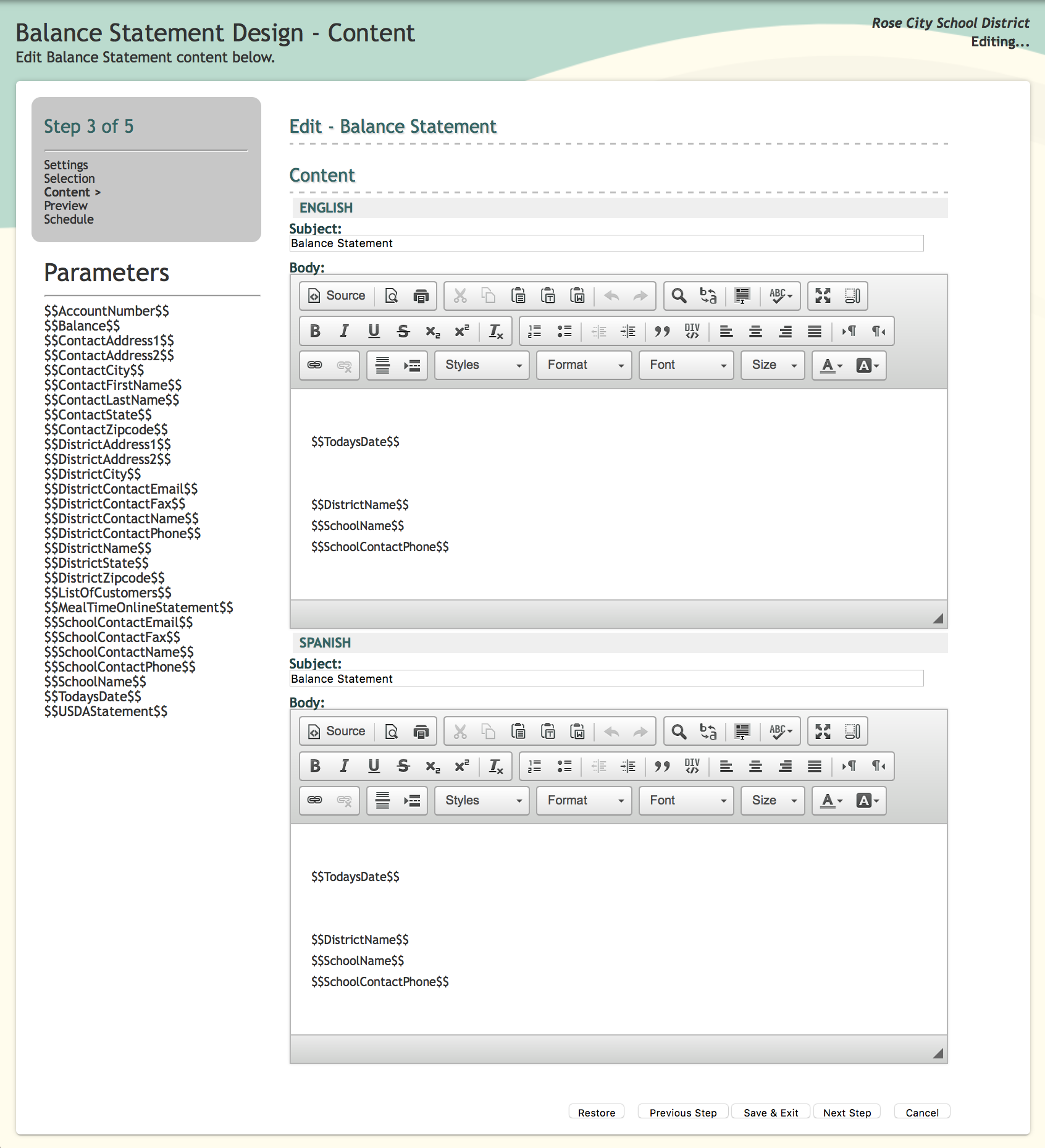Go to Selection step in sidebar
The width and height of the screenshot is (1045, 1148).
tap(69, 179)
